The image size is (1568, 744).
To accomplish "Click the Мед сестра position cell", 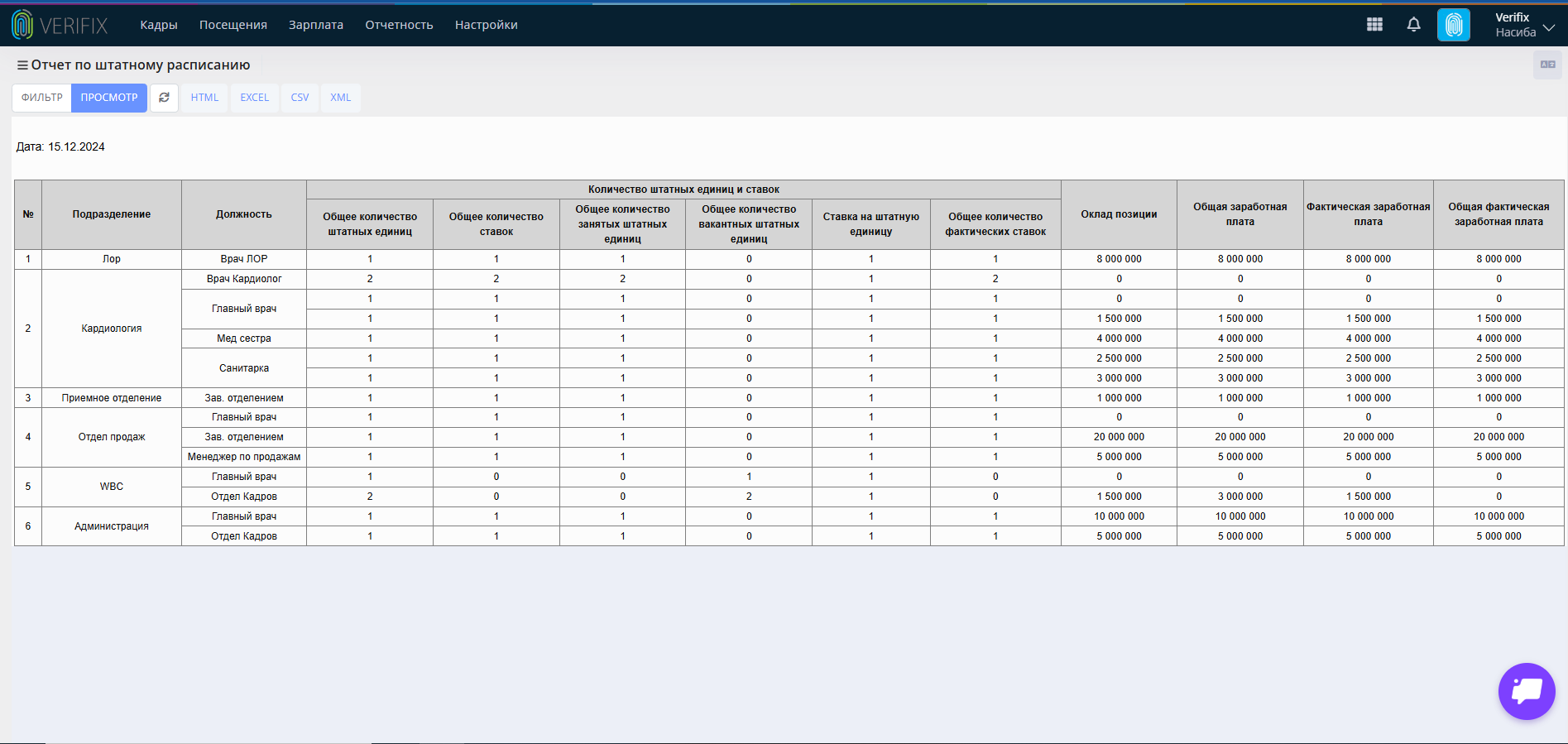I will point(244,338).
